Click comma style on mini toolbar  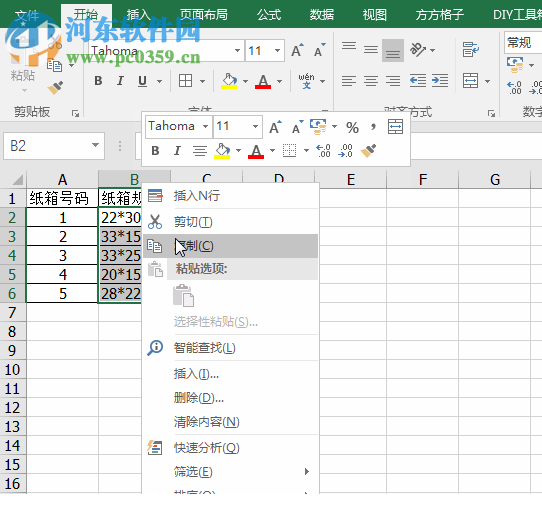pos(373,127)
